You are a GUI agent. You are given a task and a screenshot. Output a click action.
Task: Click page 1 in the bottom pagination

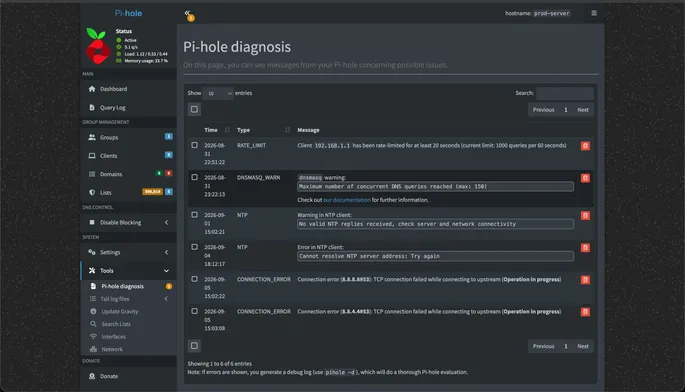pyautogui.click(x=566, y=346)
